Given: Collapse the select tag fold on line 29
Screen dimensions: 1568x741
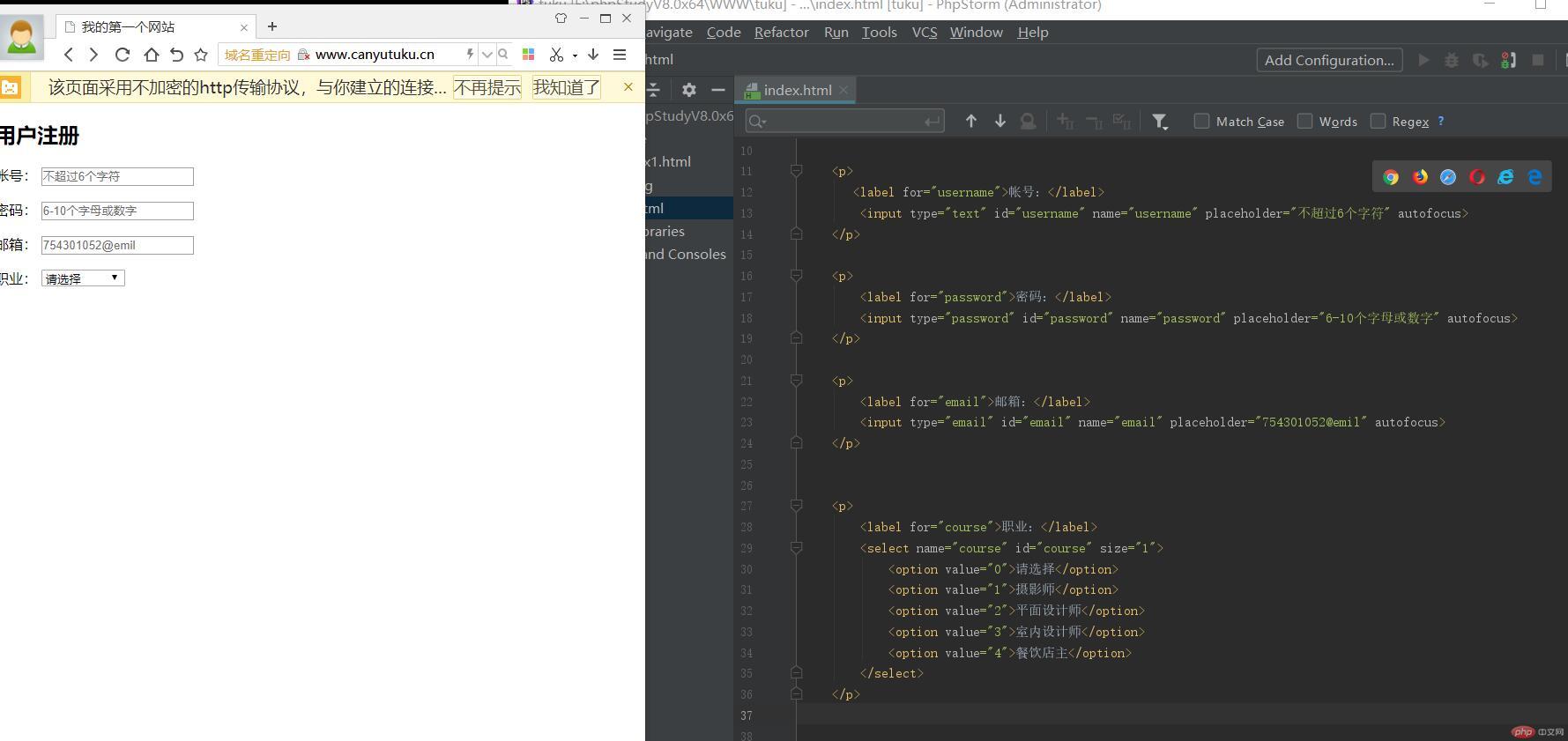Looking at the screenshot, I should [x=796, y=548].
